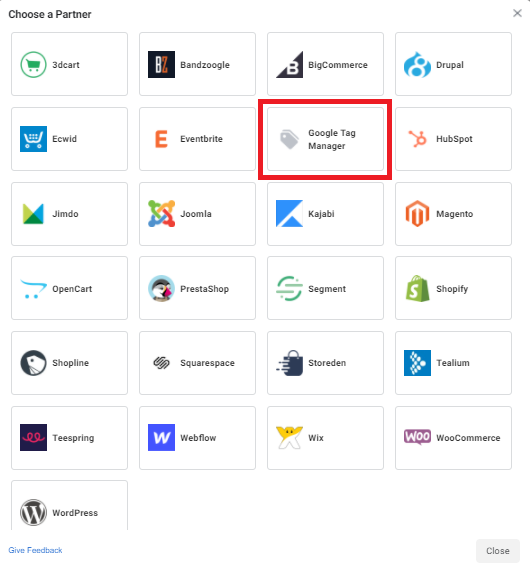Open the Give Feedback link

pyautogui.click(x=35, y=550)
